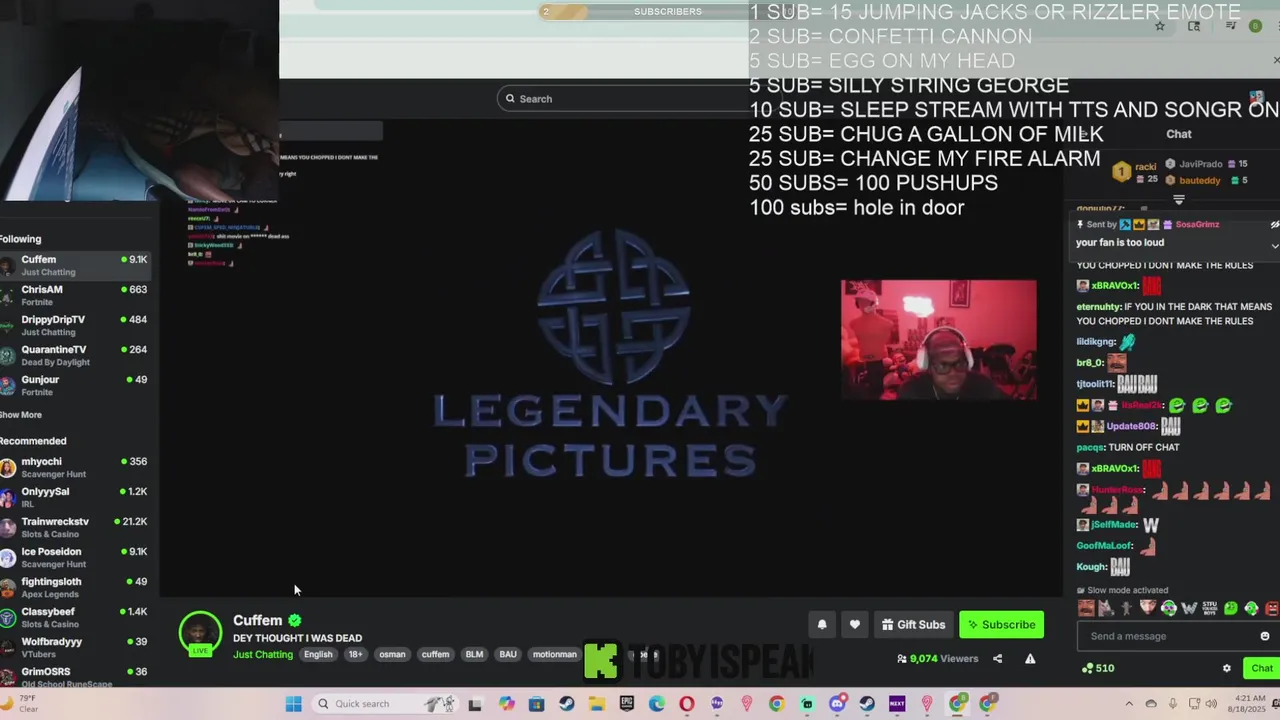Screen dimensions: 1280x720
Task: Click the notification bell for Cuffem
Action: tap(822, 625)
